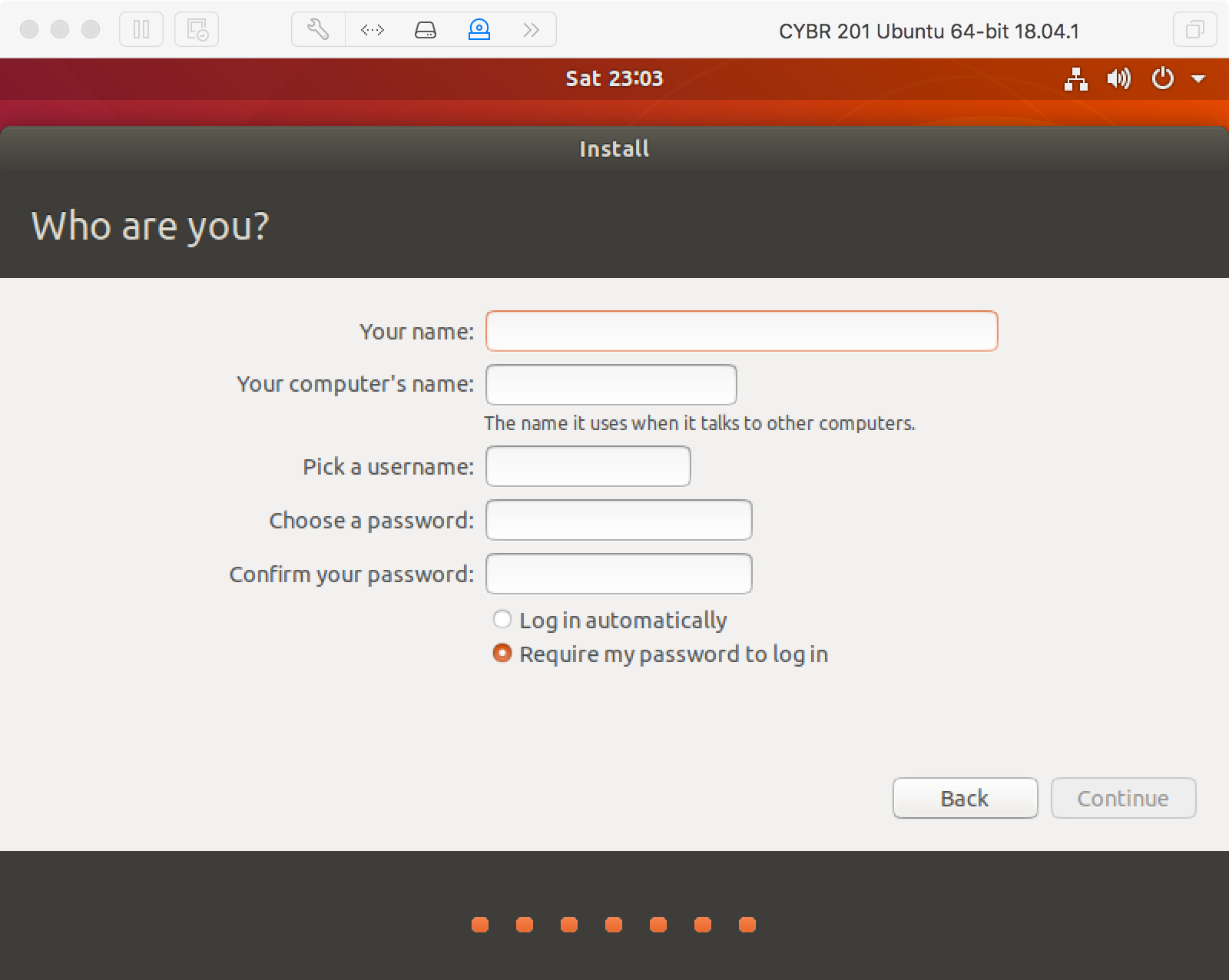Click the Your name text field

[741, 331]
